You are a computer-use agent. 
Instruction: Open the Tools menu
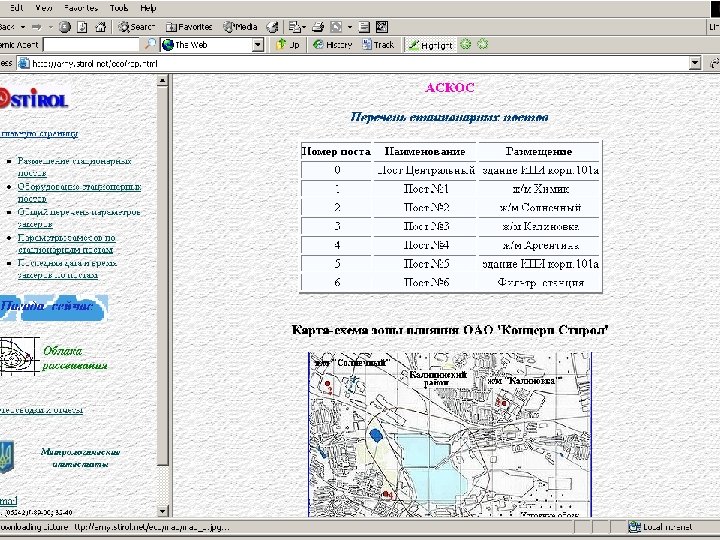click(120, 8)
